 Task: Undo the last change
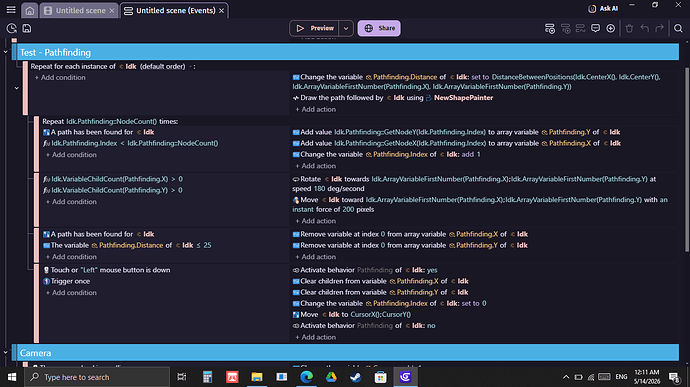coord(645,29)
